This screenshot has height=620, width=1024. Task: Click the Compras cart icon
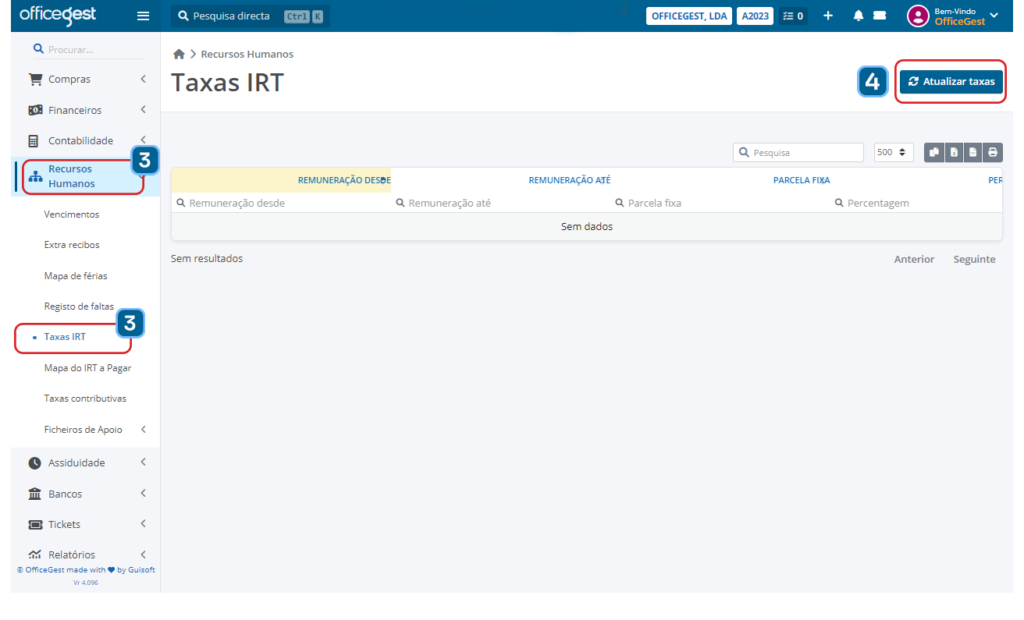point(35,79)
